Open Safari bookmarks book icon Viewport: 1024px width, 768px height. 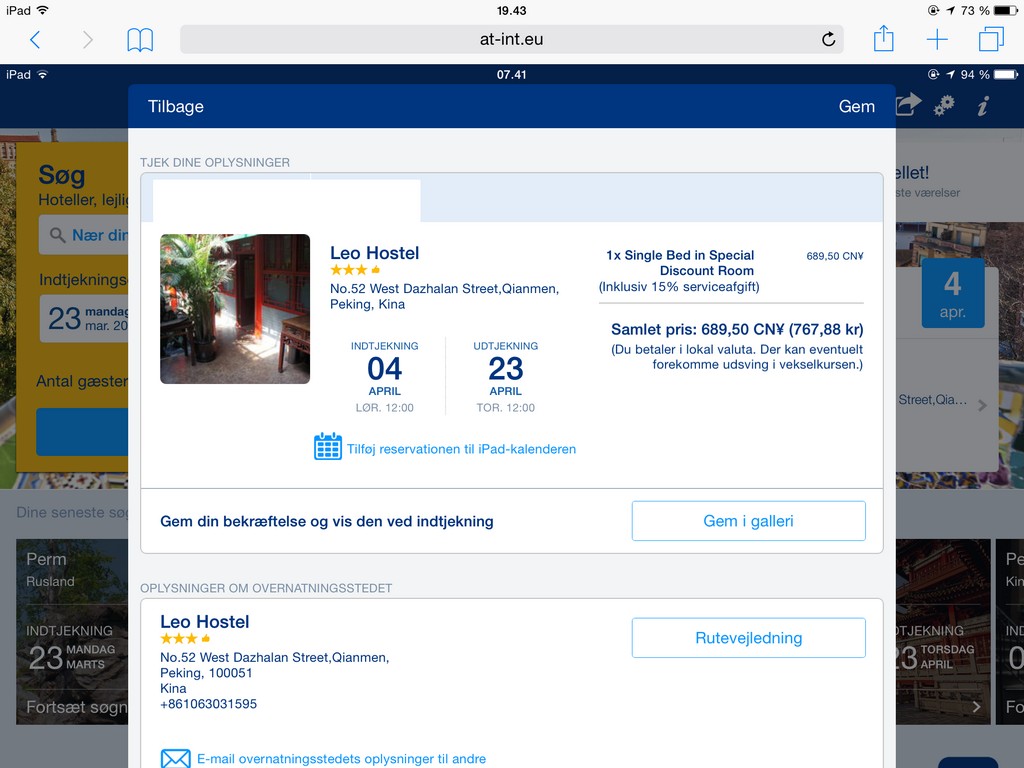140,40
